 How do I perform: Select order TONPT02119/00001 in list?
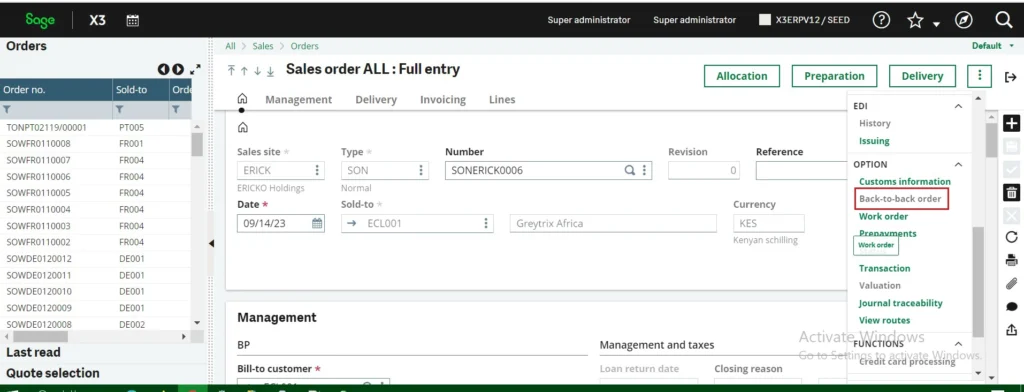pos(46,127)
